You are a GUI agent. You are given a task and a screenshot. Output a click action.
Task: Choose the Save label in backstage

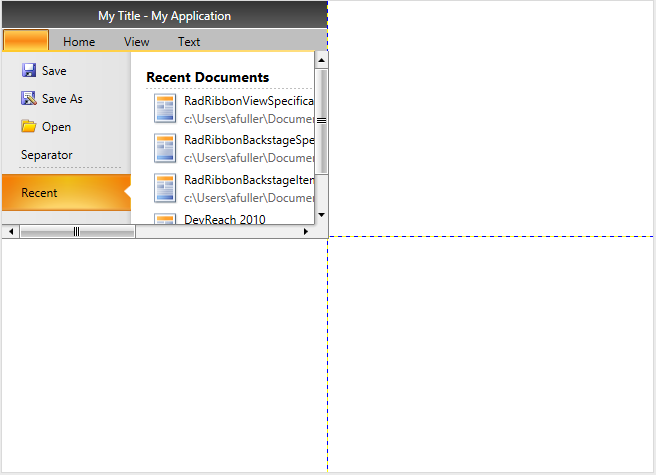[x=54, y=71]
